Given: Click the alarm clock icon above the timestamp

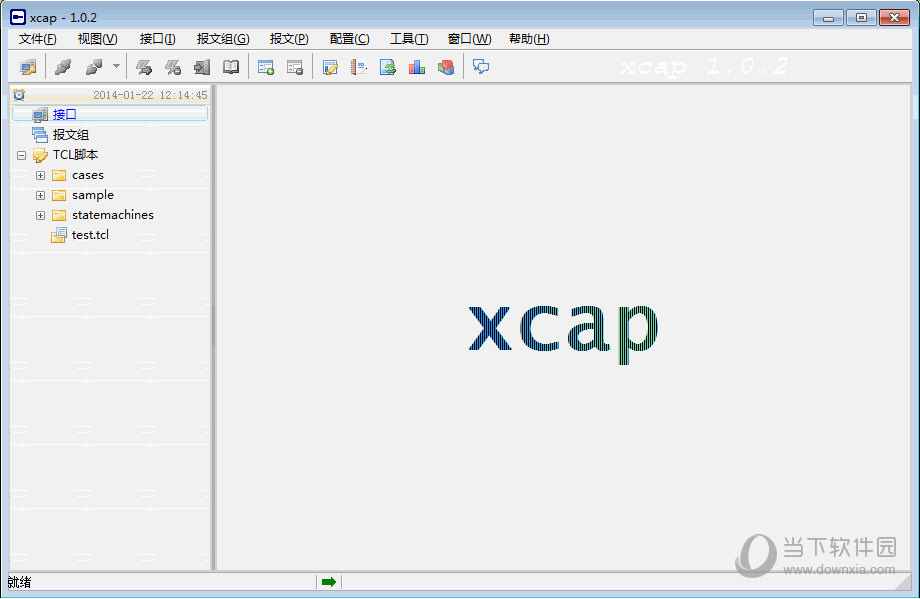Looking at the screenshot, I should click(17, 94).
